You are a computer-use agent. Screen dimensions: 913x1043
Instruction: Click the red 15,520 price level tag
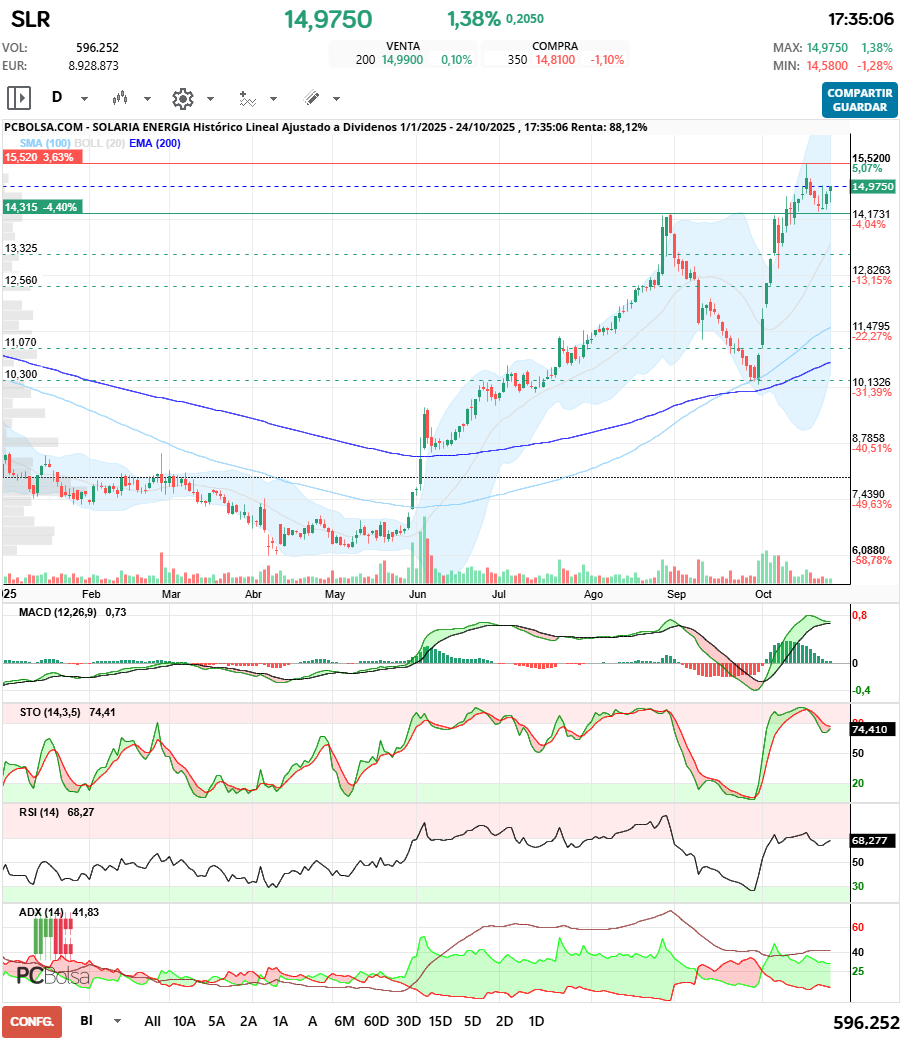tap(40, 158)
